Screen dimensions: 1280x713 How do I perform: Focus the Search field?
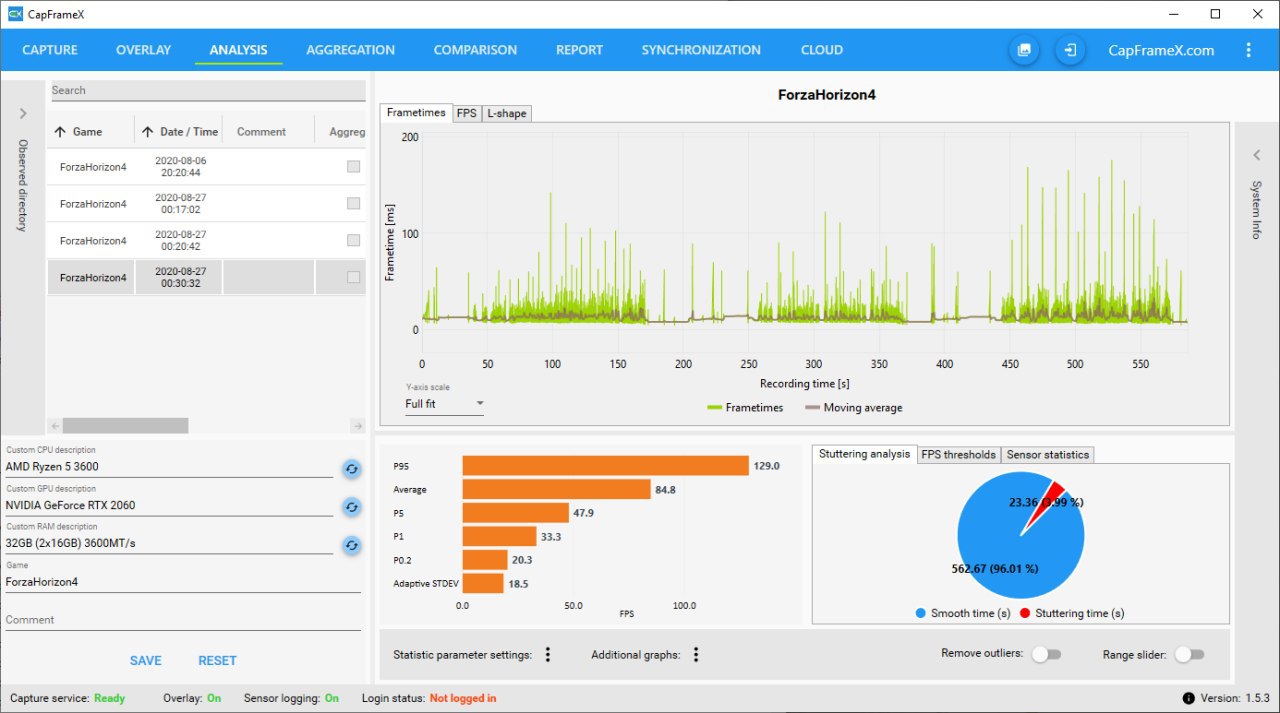208,91
